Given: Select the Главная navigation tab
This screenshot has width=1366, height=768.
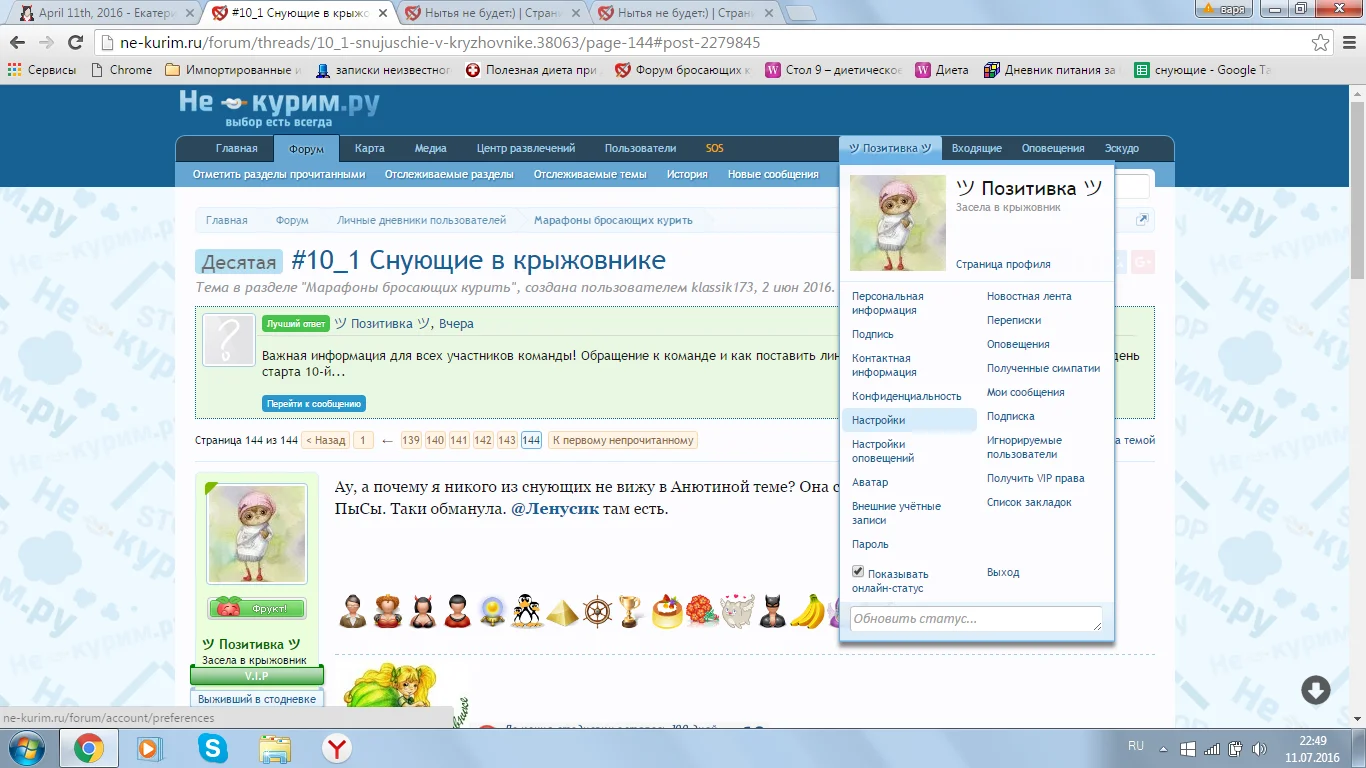Looking at the screenshot, I should click(237, 148).
